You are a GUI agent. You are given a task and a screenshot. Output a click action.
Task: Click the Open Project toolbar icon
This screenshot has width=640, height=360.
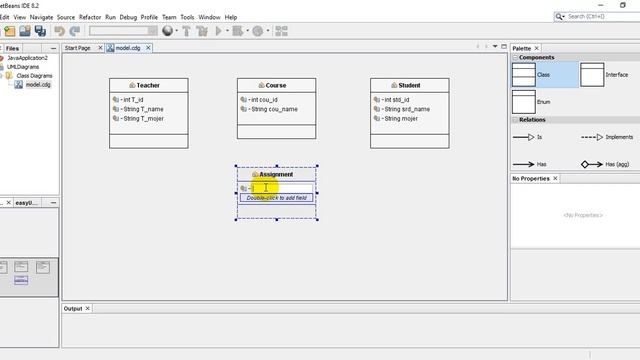tap(25, 31)
